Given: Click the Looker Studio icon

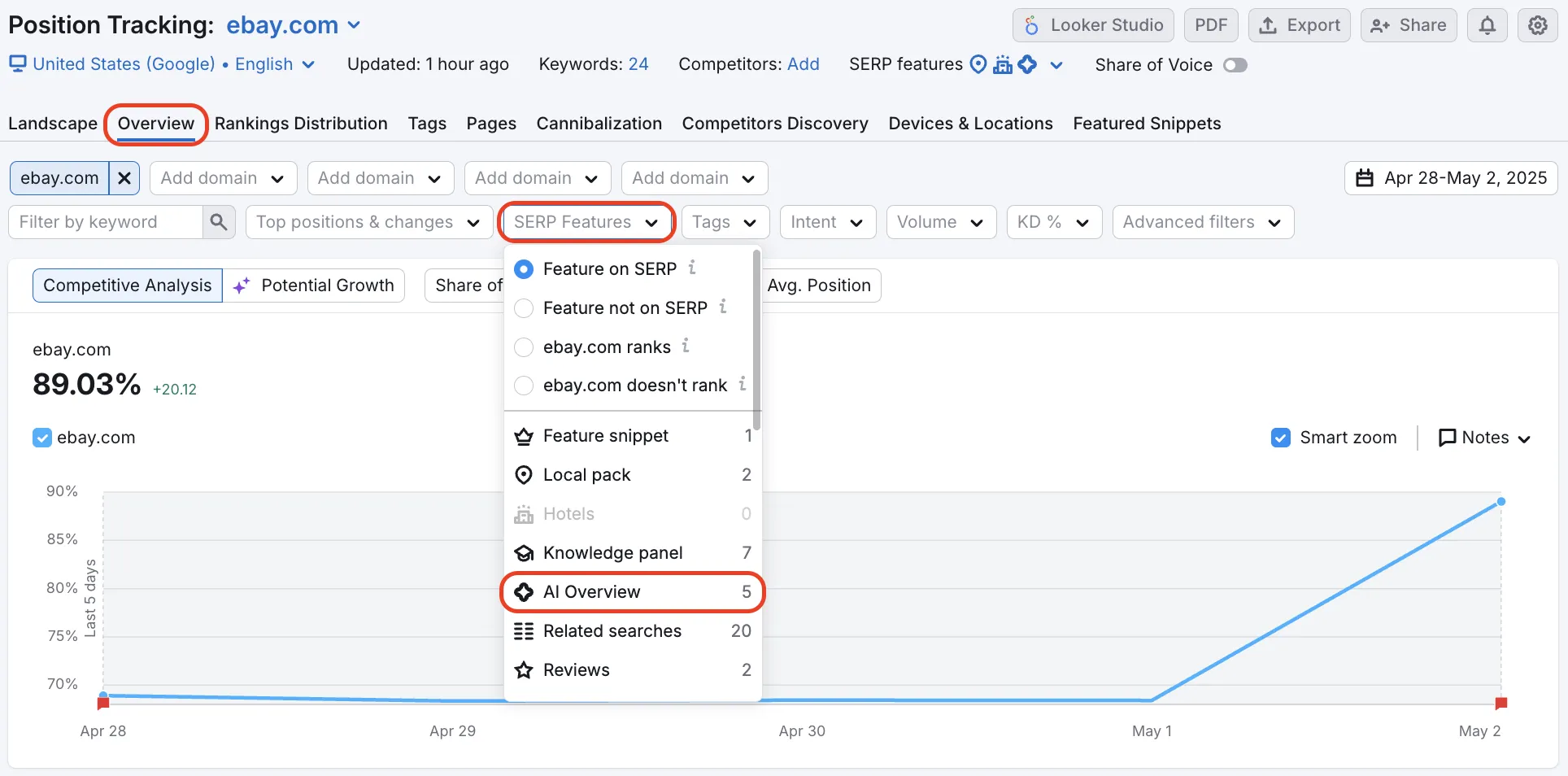Looking at the screenshot, I should (1031, 25).
